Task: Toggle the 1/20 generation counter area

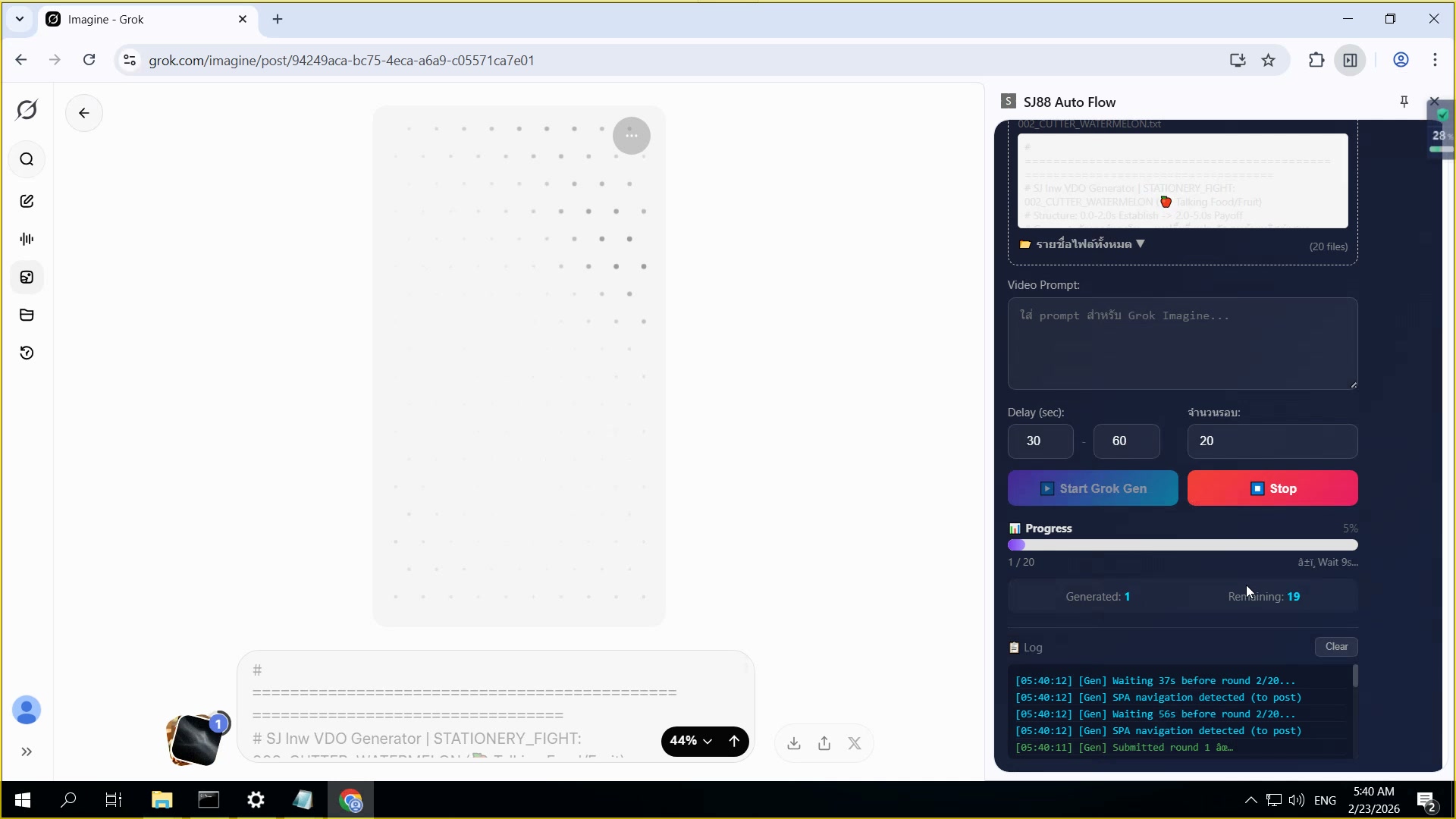Action: coord(1021,562)
